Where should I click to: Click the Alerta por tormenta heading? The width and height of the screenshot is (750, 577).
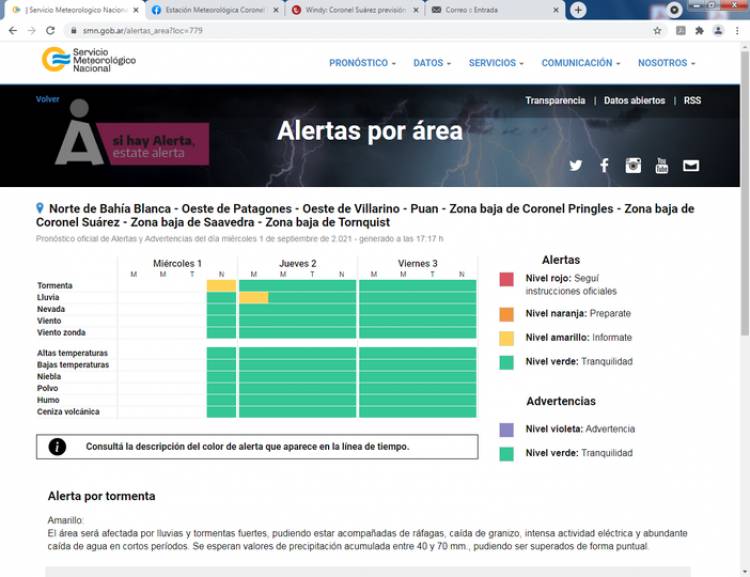[101, 496]
